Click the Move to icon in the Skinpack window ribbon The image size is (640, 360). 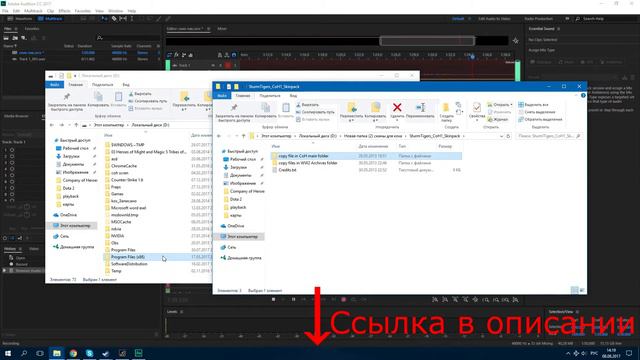(352, 107)
